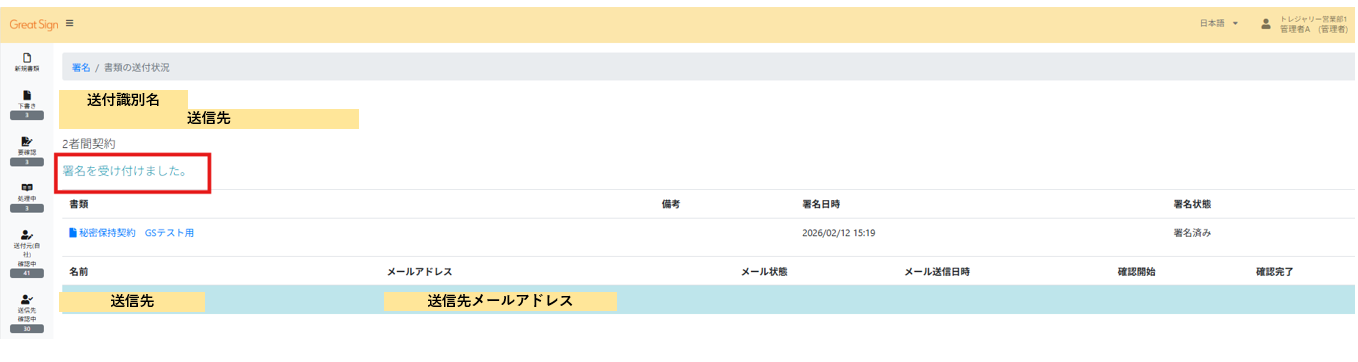The width and height of the screenshot is (1358, 362).
Task: Click the 送信先確認中 badge showing 30
Action: click(27, 328)
